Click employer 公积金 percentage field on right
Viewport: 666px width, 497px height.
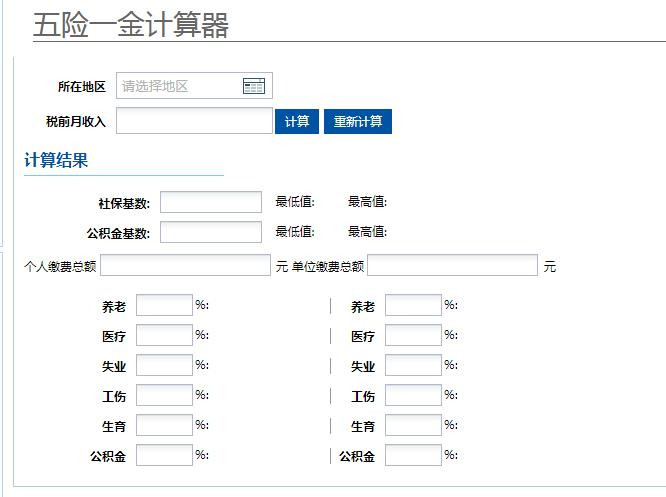(413, 455)
